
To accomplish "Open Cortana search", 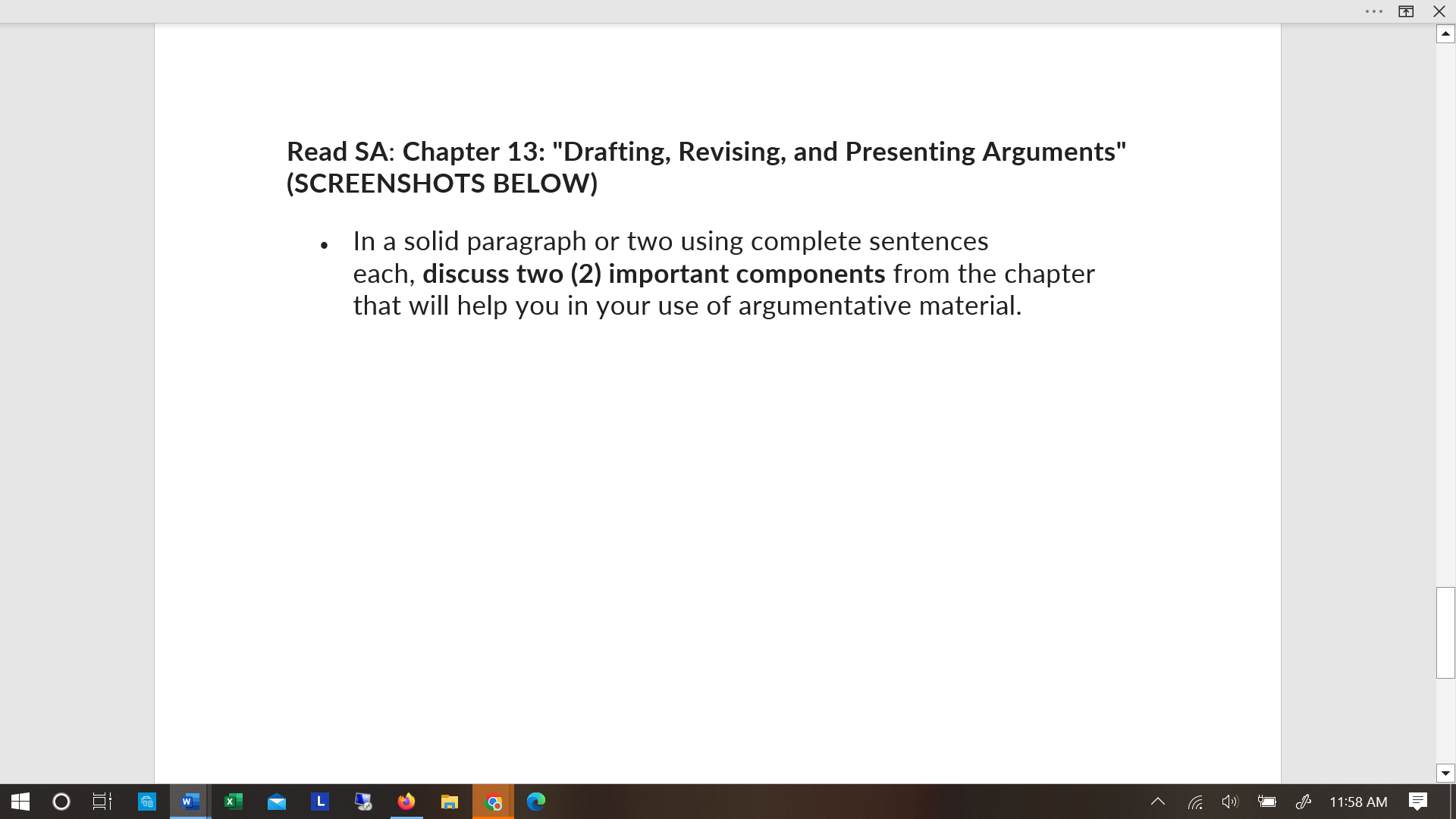I will (x=61, y=802).
